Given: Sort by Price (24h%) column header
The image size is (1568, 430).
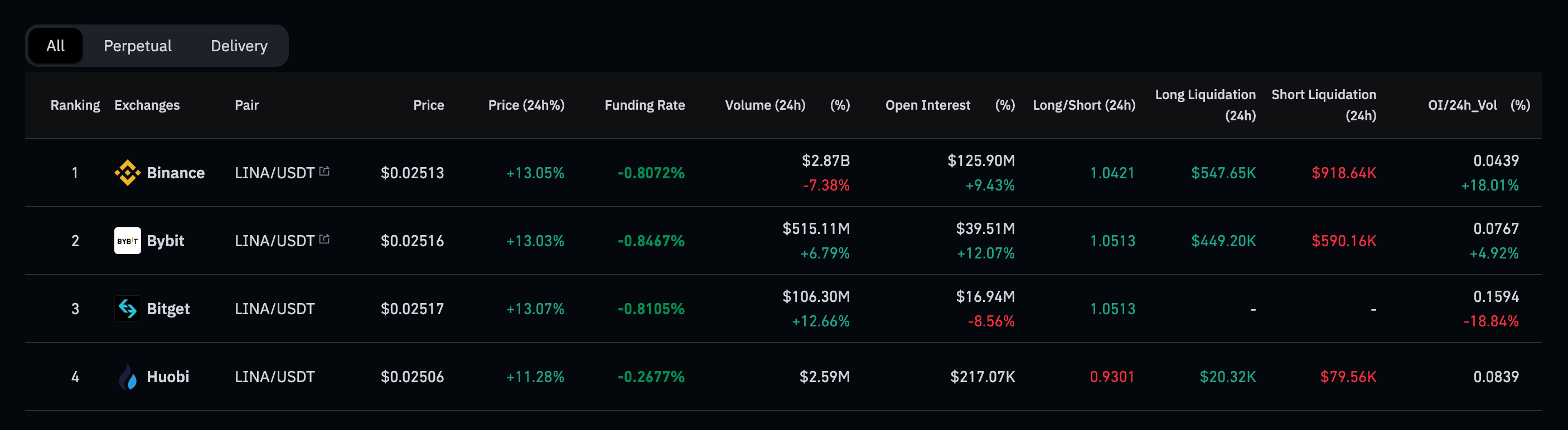Looking at the screenshot, I should (526, 105).
